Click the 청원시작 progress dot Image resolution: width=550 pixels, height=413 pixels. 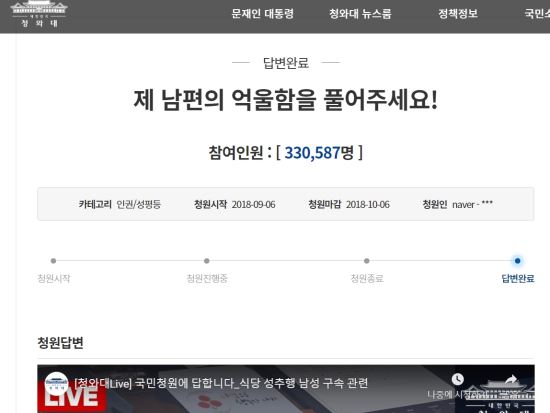pyautogui.click(x=53, y=261)
